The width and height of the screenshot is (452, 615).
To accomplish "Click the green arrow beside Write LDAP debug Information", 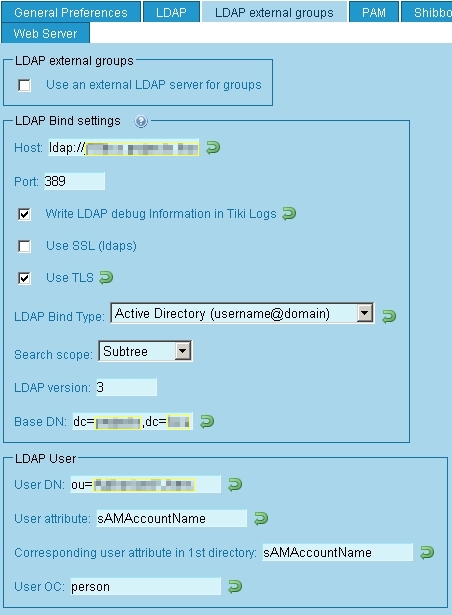I will [x=289, y=214].
